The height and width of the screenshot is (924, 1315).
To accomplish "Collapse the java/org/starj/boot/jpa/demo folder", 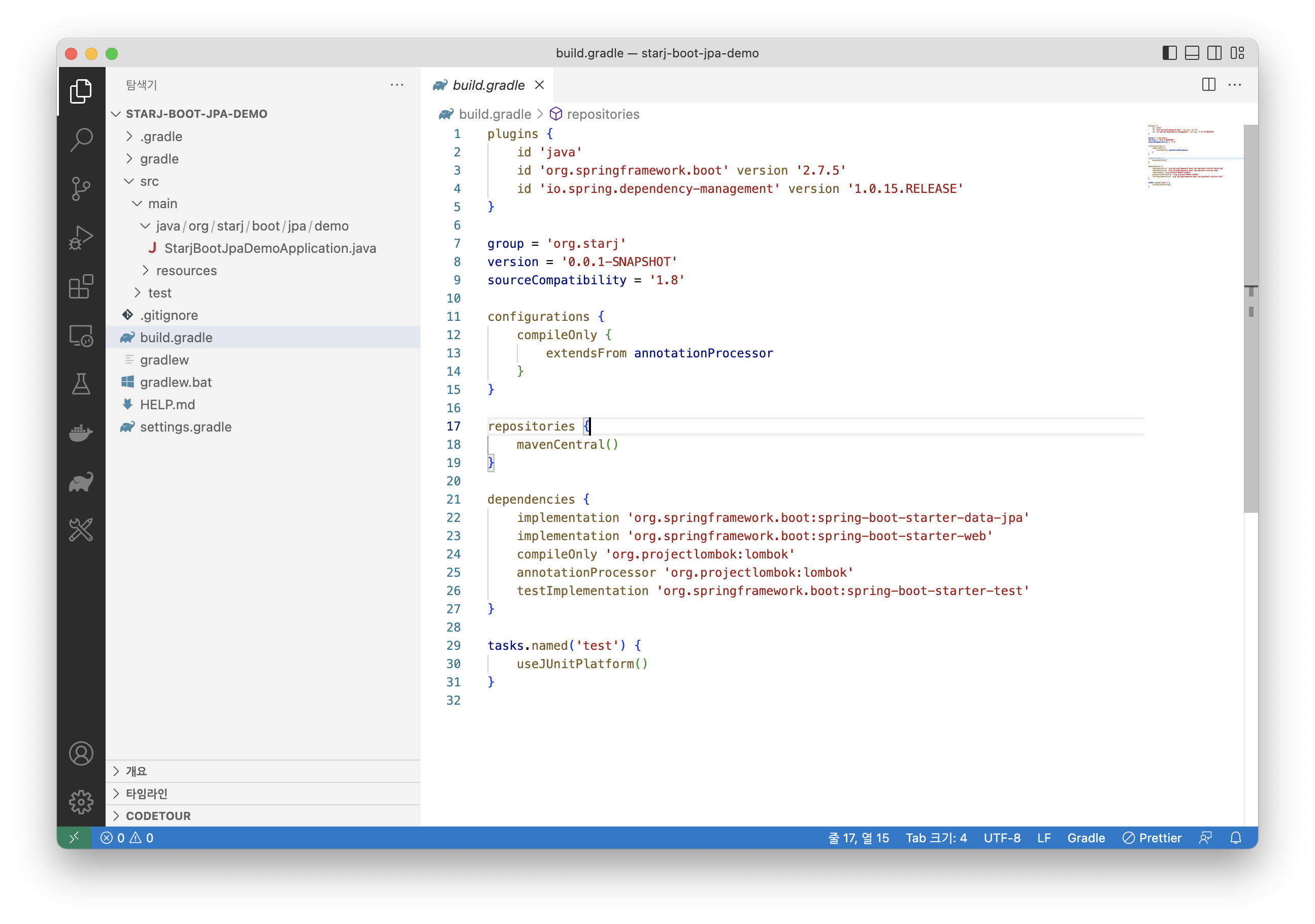I will pyautogui.click(x=146, y=226).
